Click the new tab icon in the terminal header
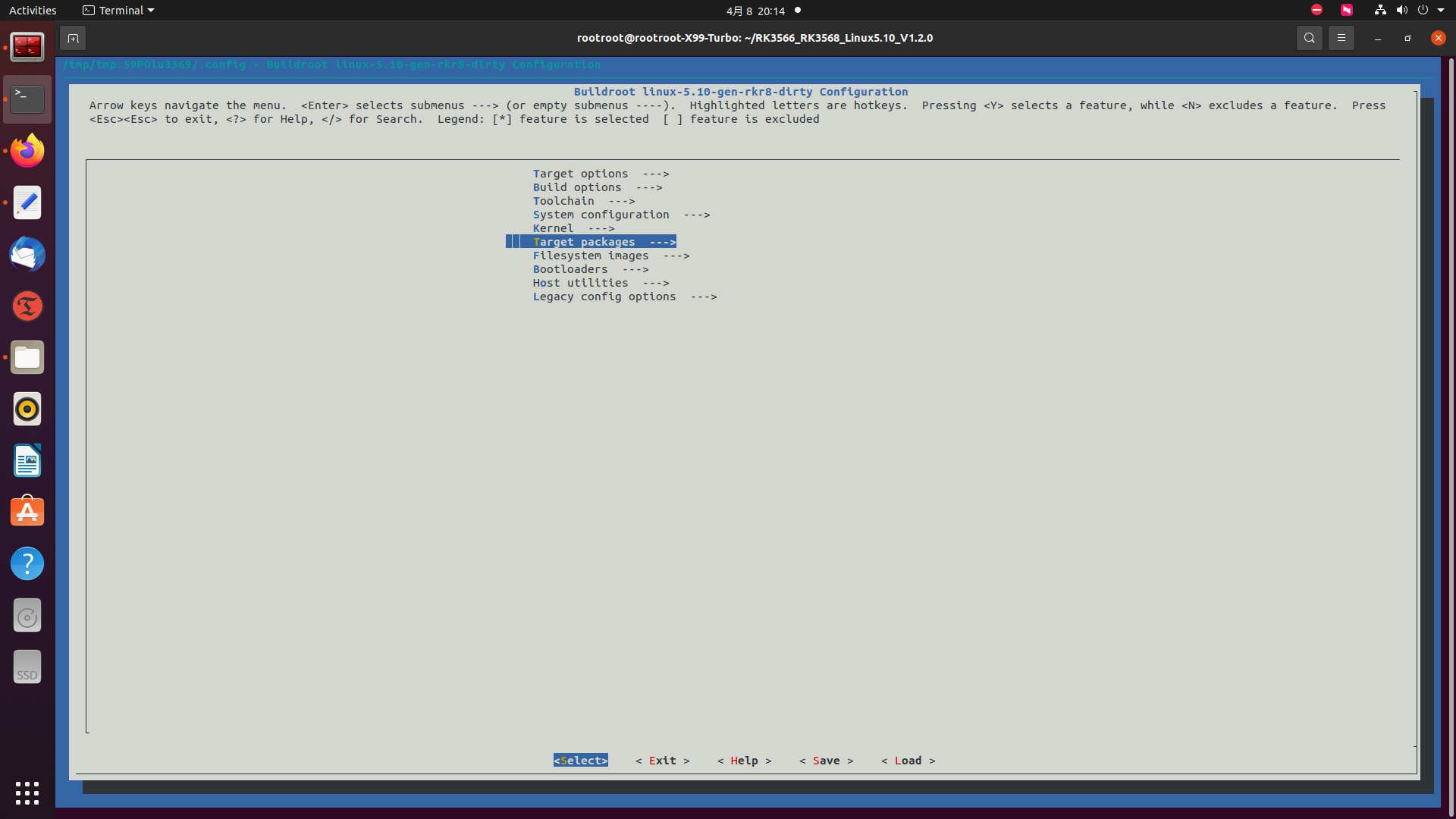Image resolution: width=1456 pixels, height=819 pixels. pos(73,38)
